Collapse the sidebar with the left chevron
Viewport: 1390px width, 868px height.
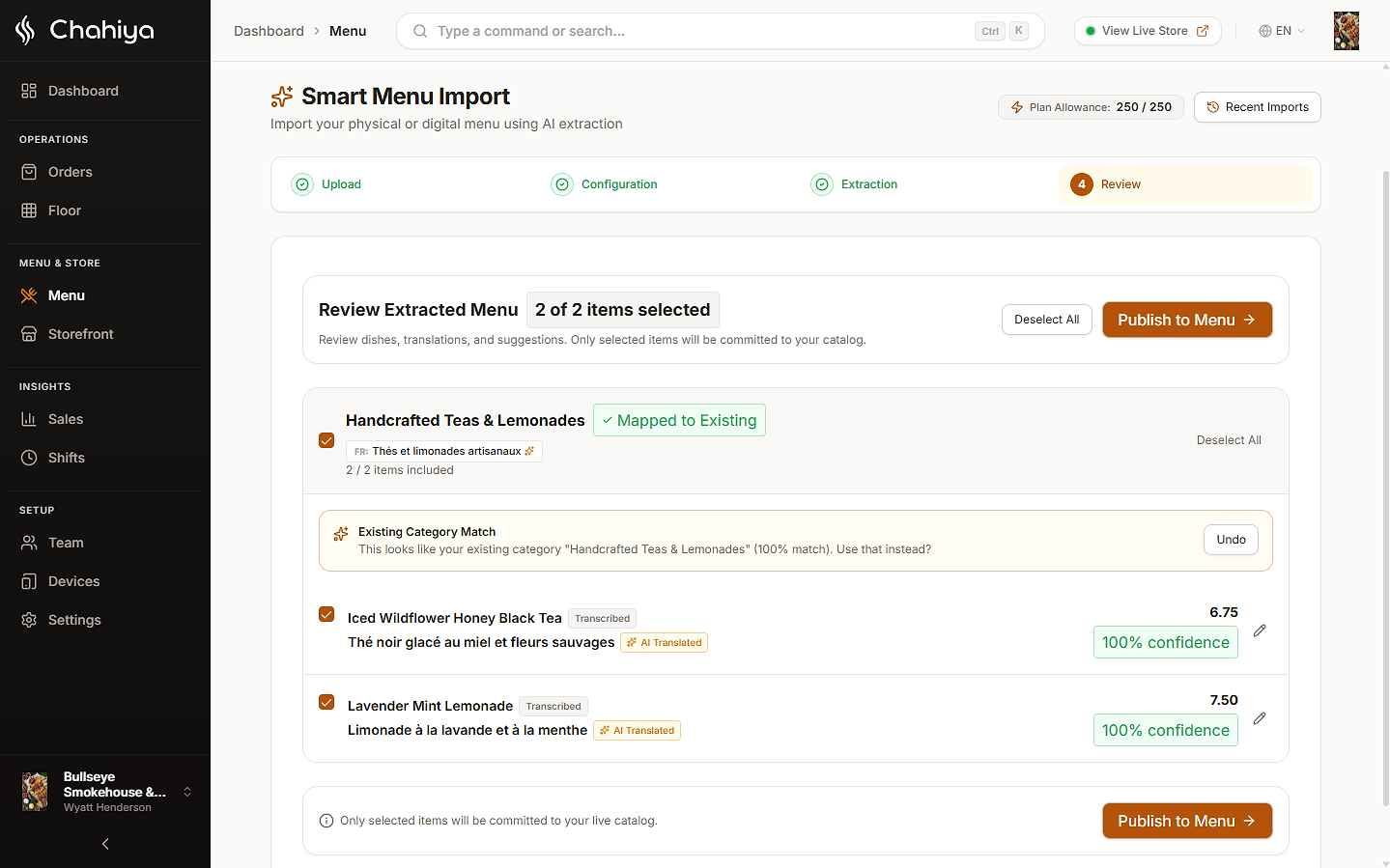(x=105, y=844)
